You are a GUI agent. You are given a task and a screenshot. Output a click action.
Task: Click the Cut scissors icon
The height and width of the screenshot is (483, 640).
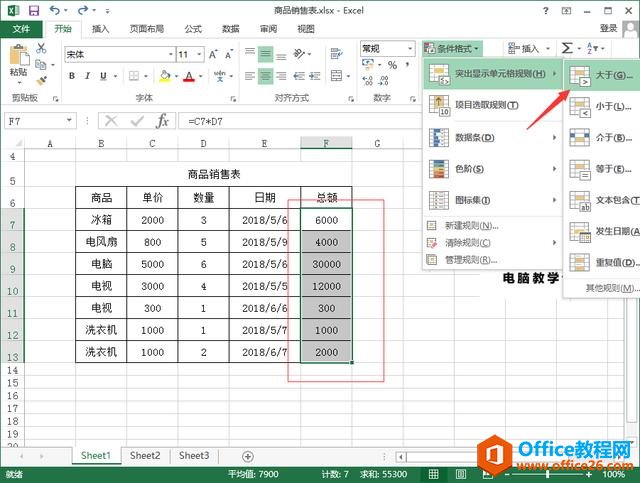point(41,48)
